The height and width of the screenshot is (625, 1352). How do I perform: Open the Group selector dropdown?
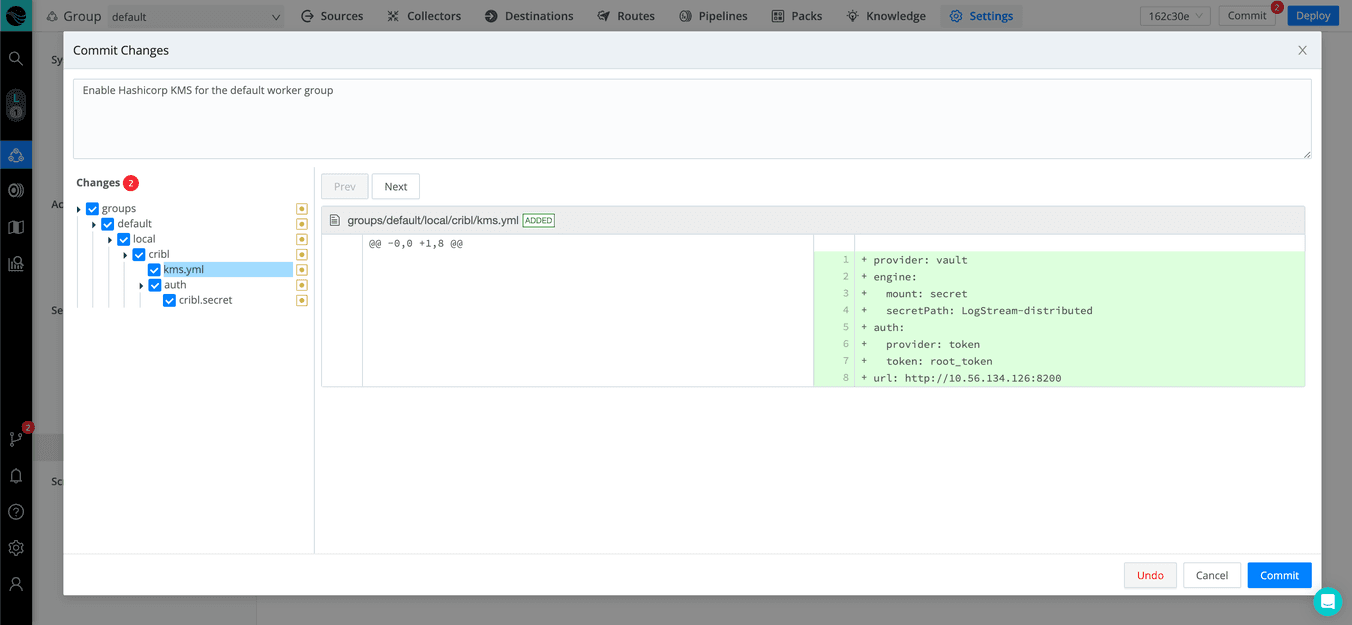[x=196, y=15]
